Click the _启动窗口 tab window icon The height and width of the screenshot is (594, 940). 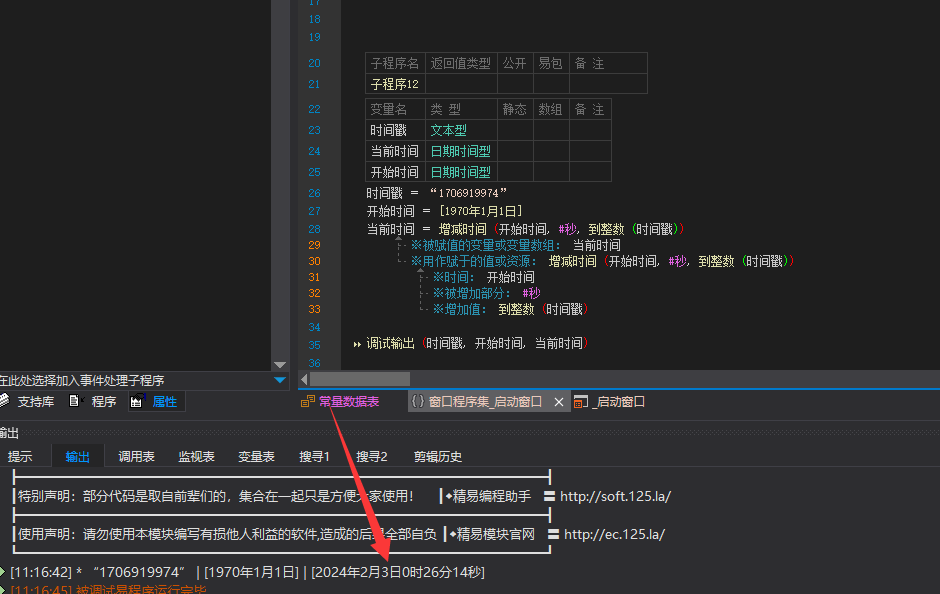click(x=581, y=402)
